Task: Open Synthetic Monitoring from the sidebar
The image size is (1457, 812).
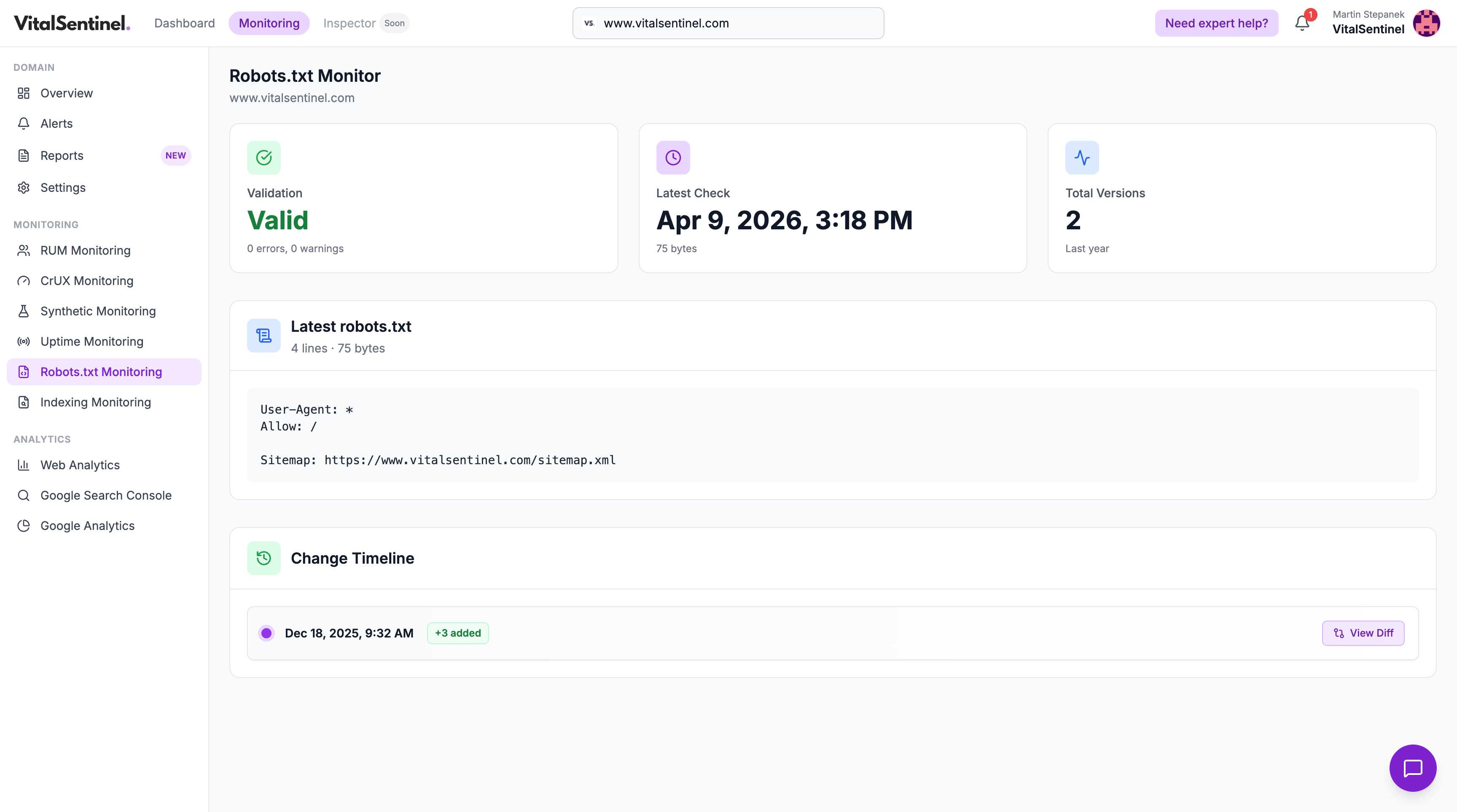Action: click(98, 311)
